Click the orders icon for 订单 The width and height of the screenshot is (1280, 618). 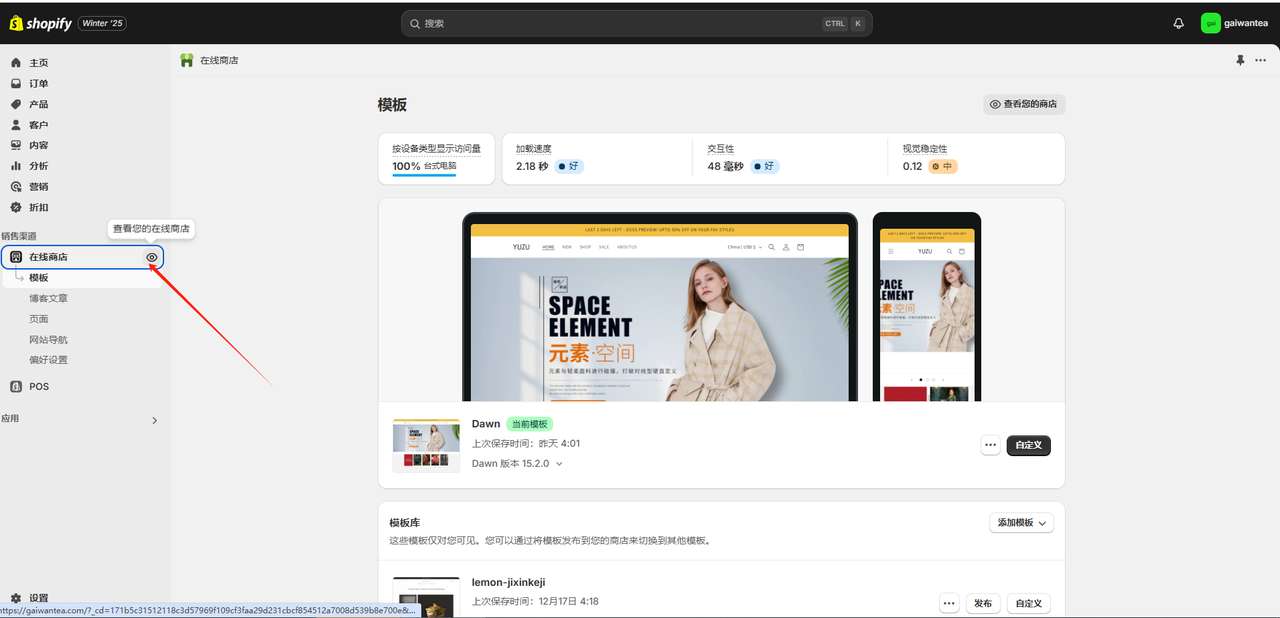16,84
